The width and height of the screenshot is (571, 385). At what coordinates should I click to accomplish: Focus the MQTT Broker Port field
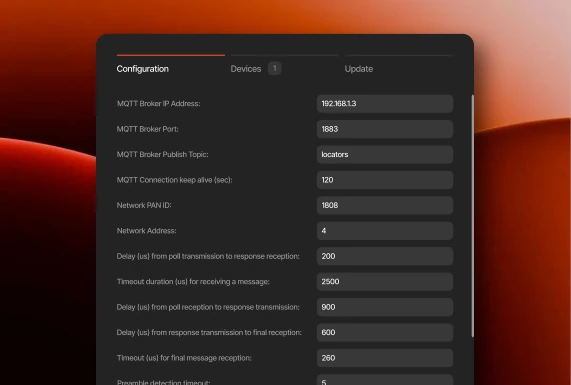tap(385, 129)
